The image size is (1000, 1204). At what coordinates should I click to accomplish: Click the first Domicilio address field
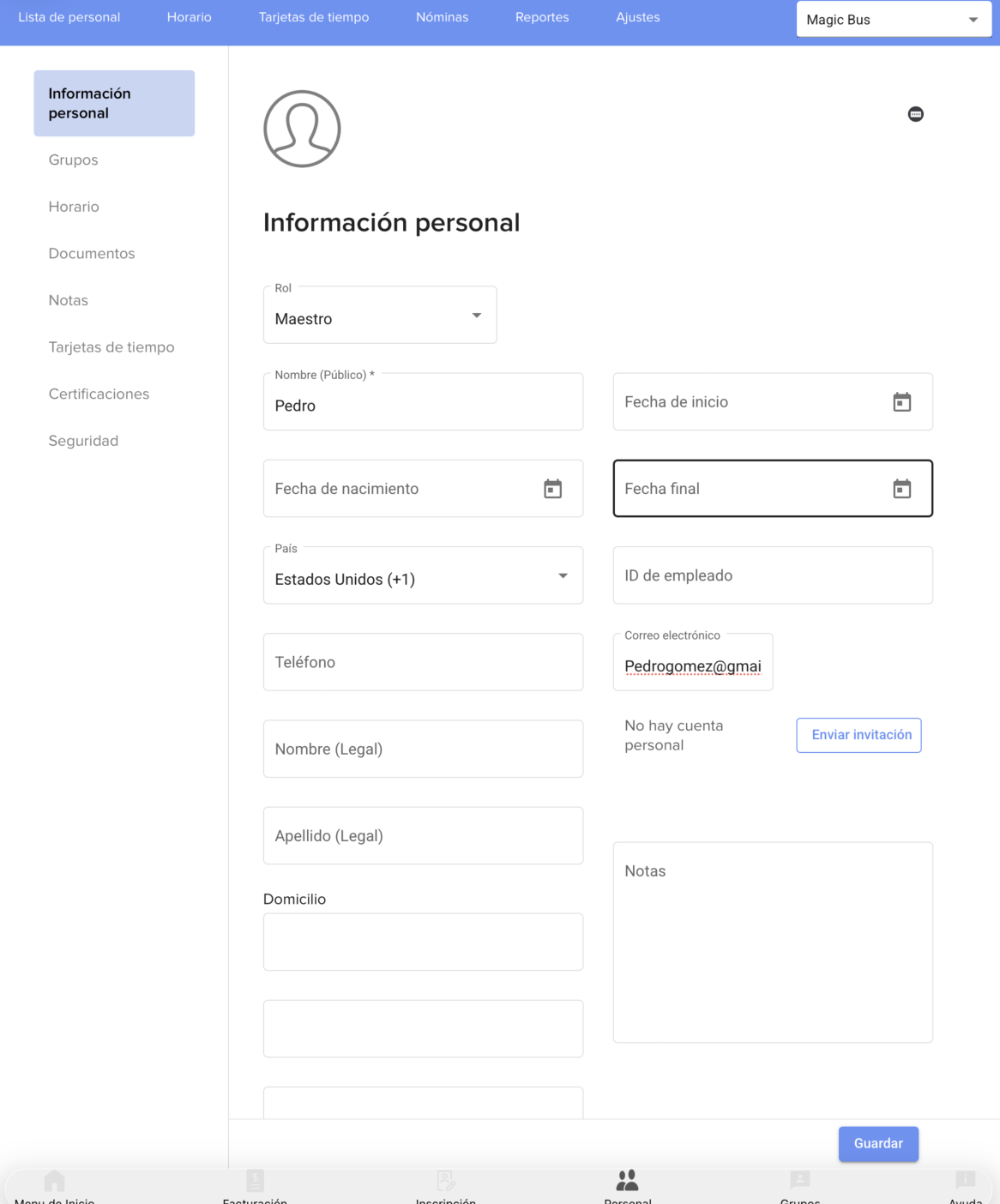[x=423, y=942]
